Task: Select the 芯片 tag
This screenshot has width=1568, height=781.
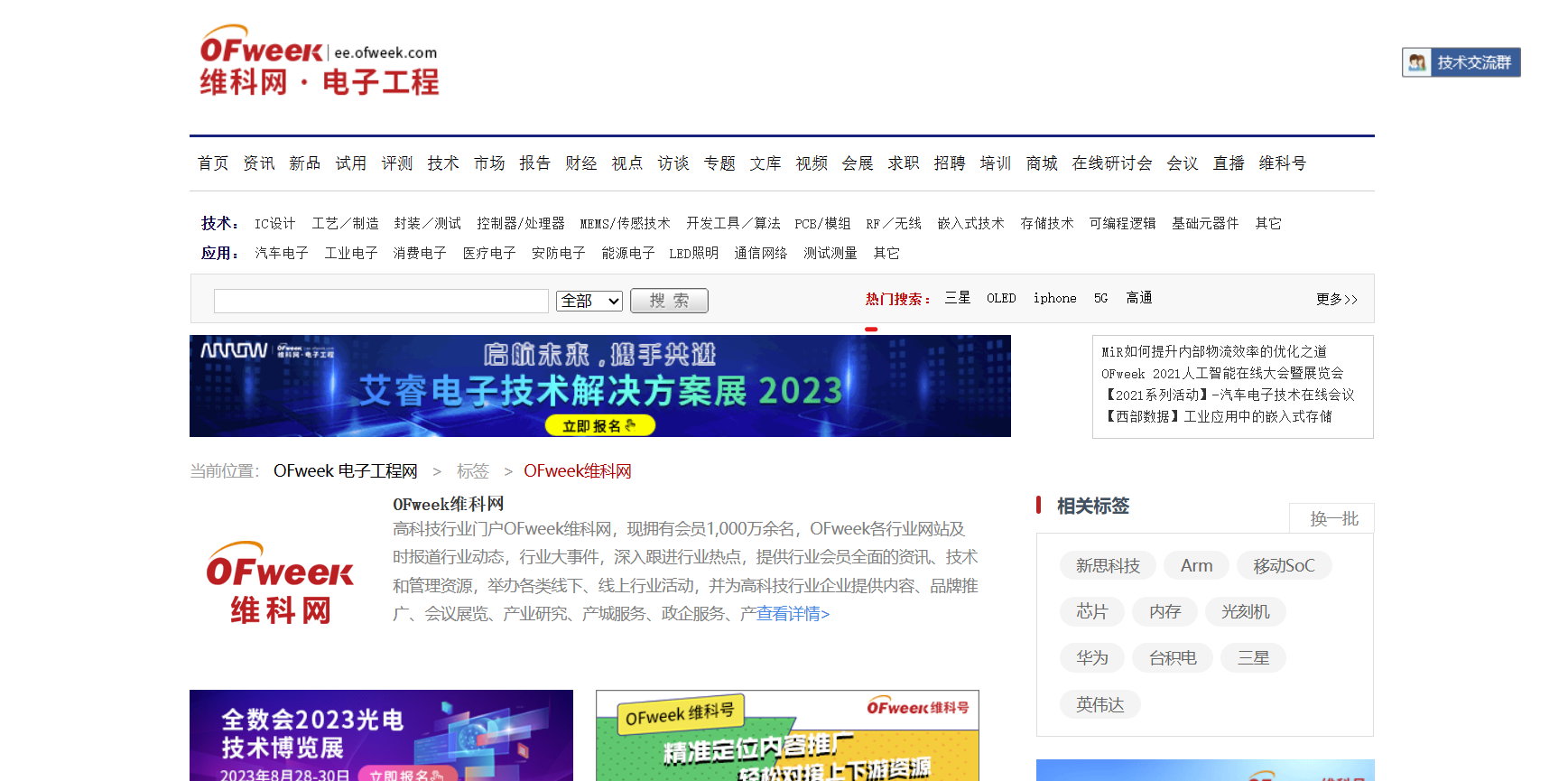Action: tap(1091, 612)
